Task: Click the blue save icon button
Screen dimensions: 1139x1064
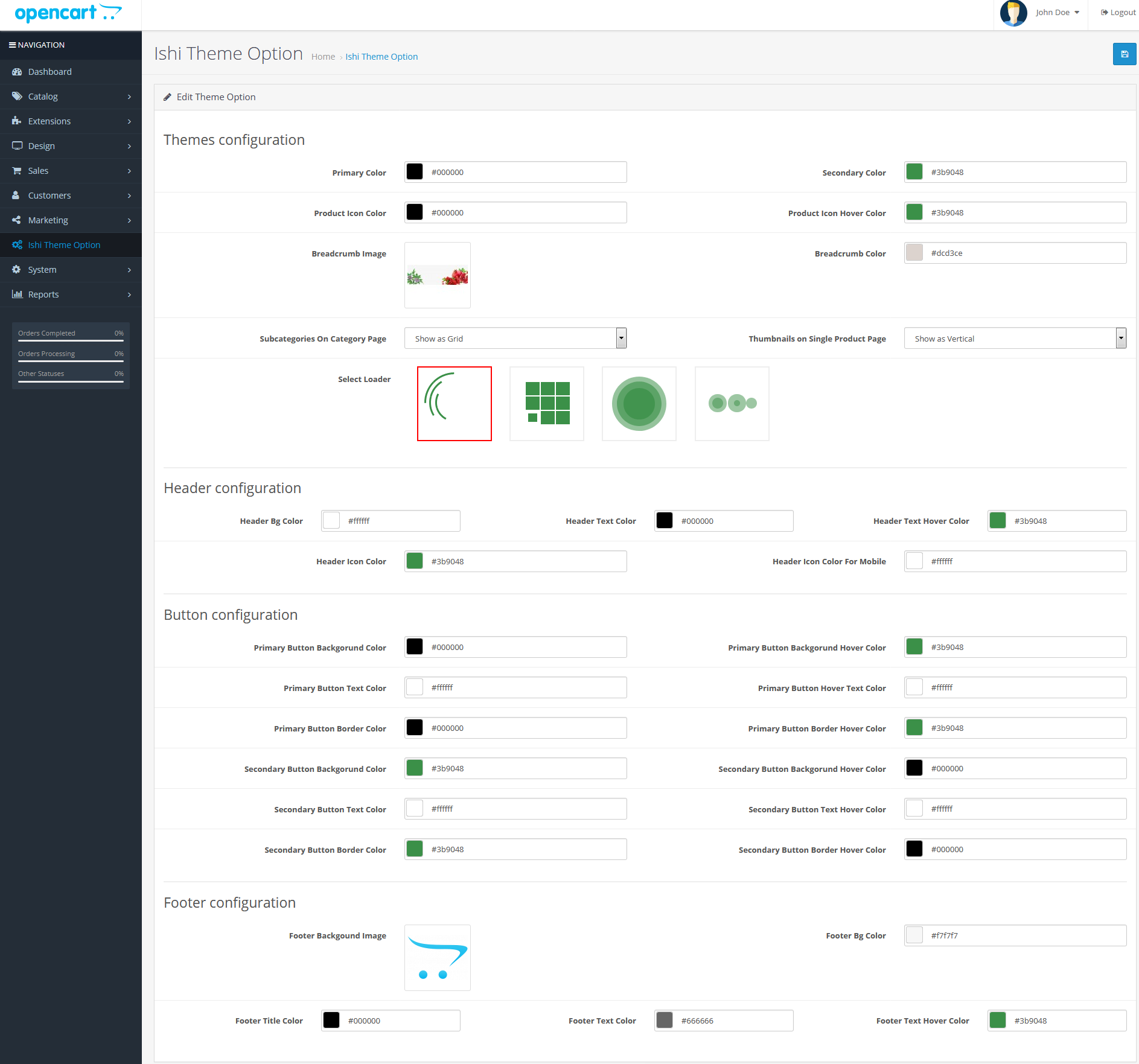Action: [1125, 54]
